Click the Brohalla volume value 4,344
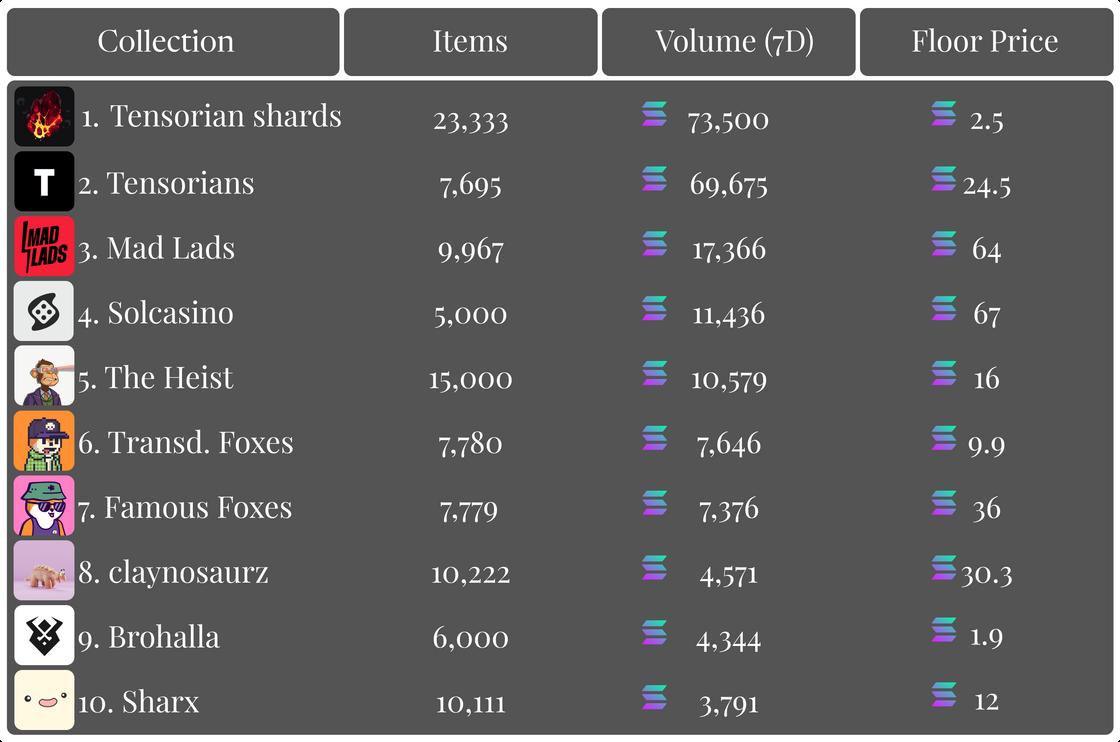The width and height of the screenshot is (1120, 742). click(728, 638)
